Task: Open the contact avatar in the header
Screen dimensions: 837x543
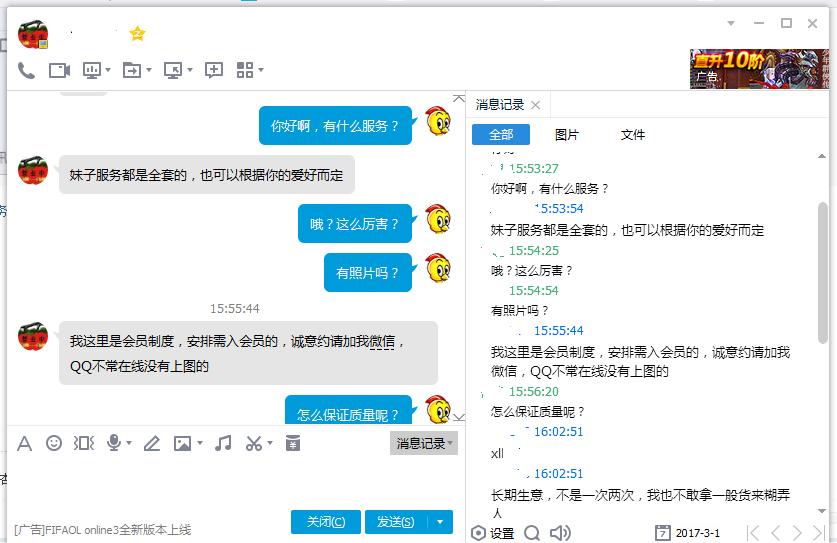Action: (33, 35)
